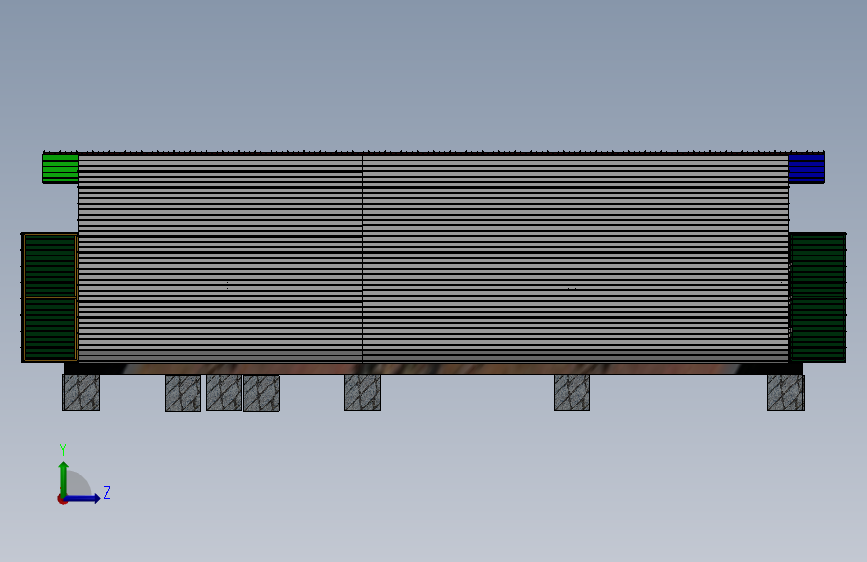This screenshot has width=867, height=562.
Task: Select the orange-framed dark green louver panel
Action: coord(50,298)
